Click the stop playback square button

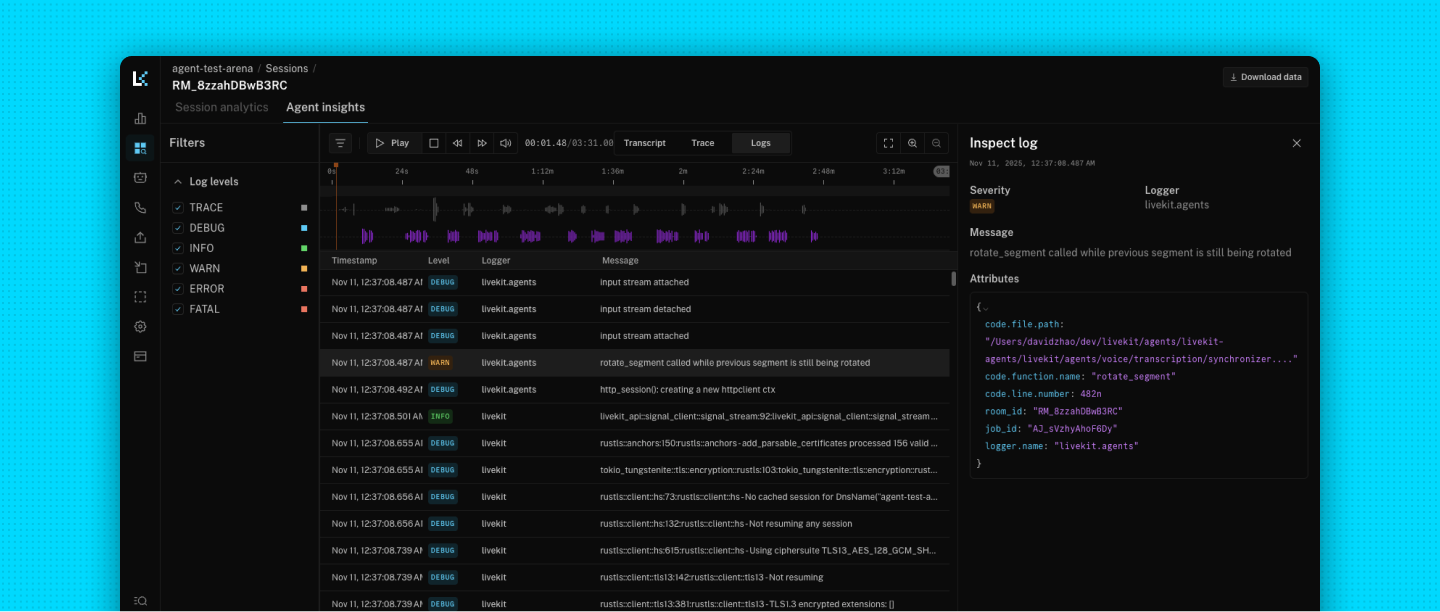coord(434,143)
